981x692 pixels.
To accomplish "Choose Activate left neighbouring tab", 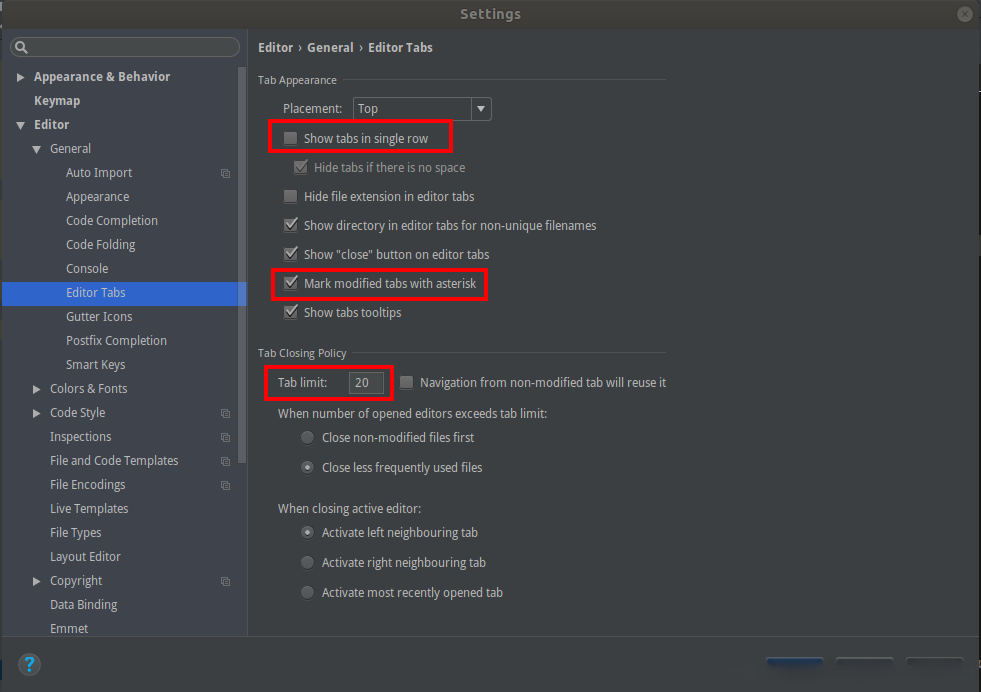I will [307, 532].
